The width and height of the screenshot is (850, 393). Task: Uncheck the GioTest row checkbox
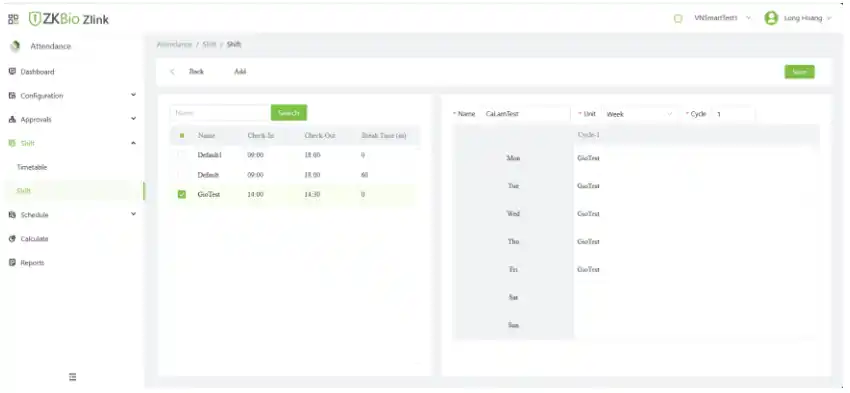(182, 195)
